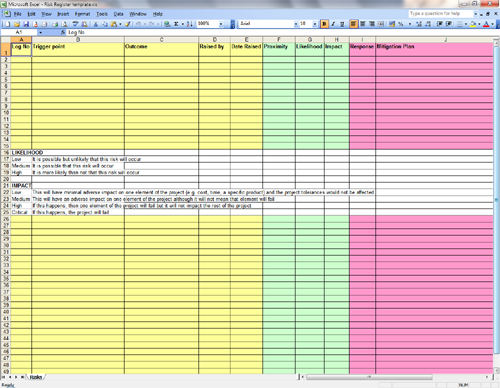Open the Data menu
The image size is (500, 388).
tap(118, 14)
